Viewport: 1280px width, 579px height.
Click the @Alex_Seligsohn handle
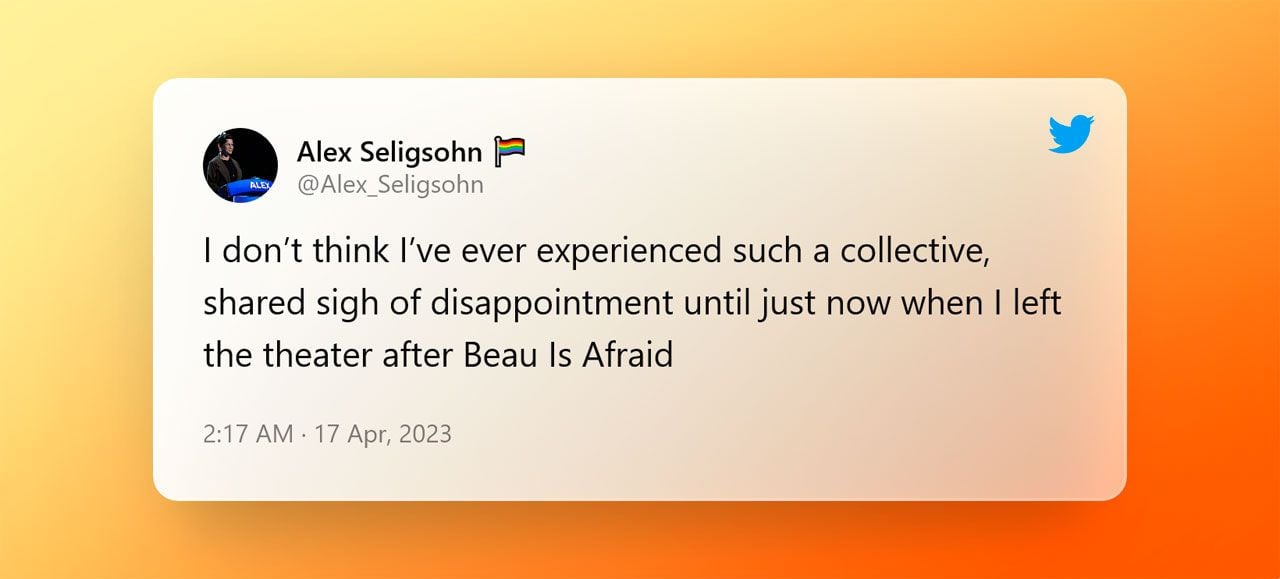[x=390, y=184]
